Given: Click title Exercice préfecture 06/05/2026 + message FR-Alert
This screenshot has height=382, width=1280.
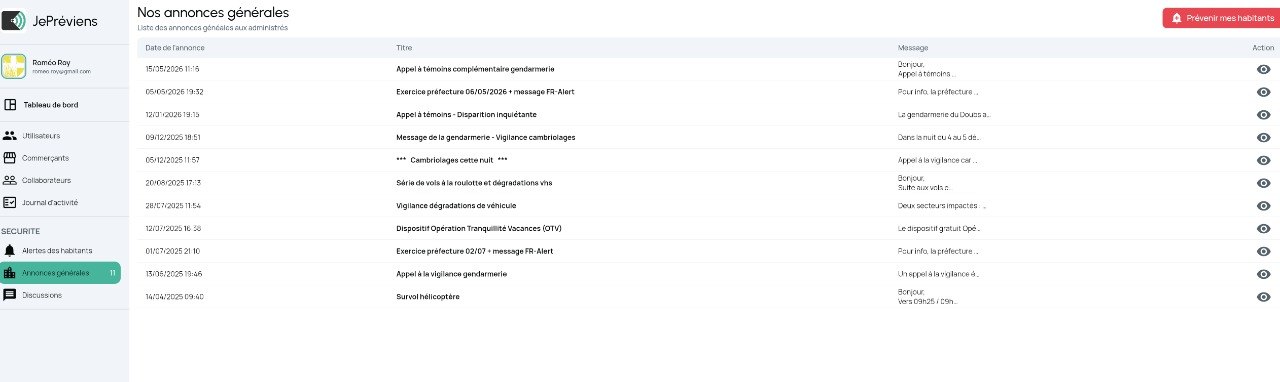Looking at the screenshot, I should coord(485,92).
